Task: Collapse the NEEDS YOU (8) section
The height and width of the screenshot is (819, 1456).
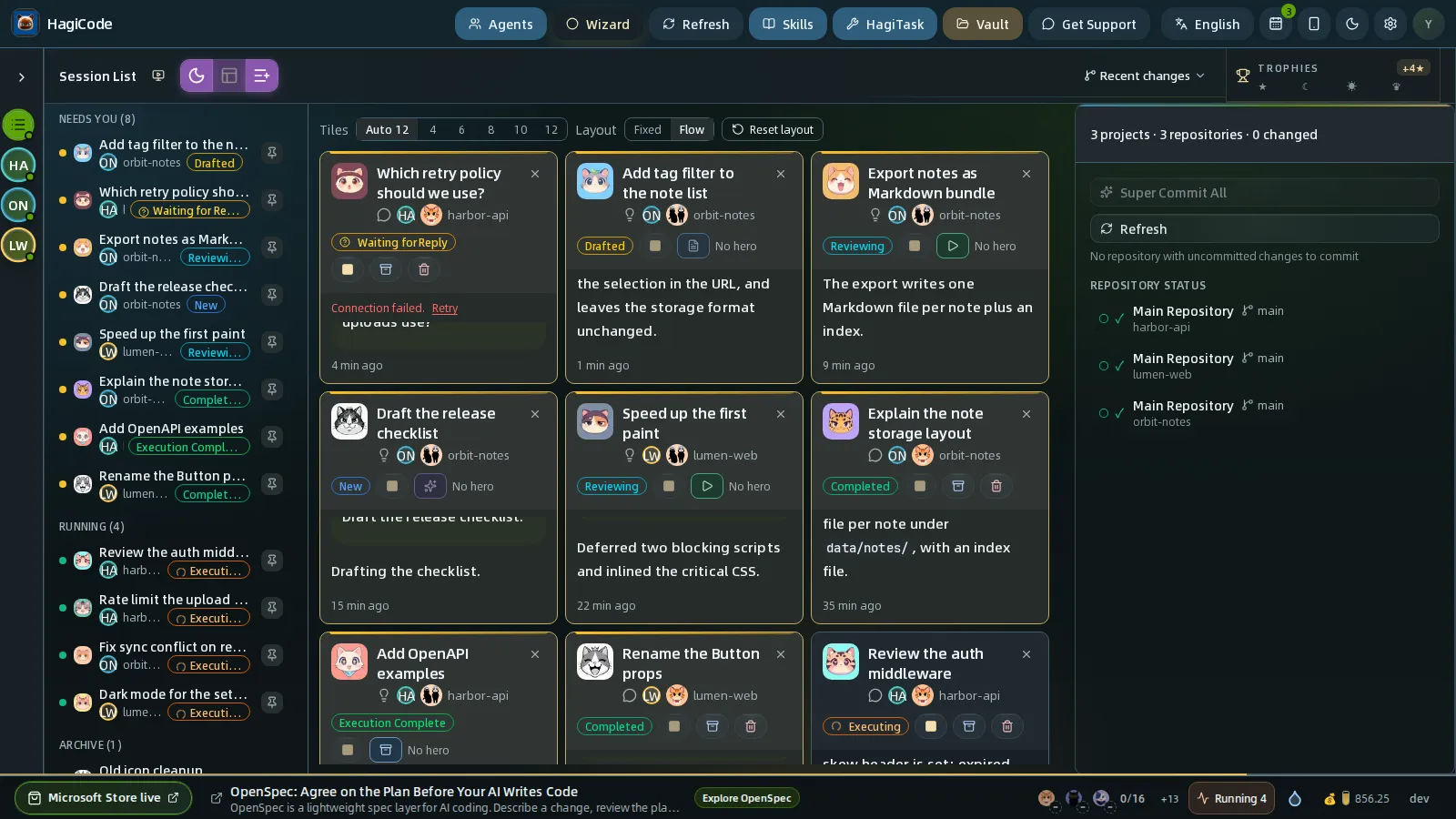Action: click(96, 118)
